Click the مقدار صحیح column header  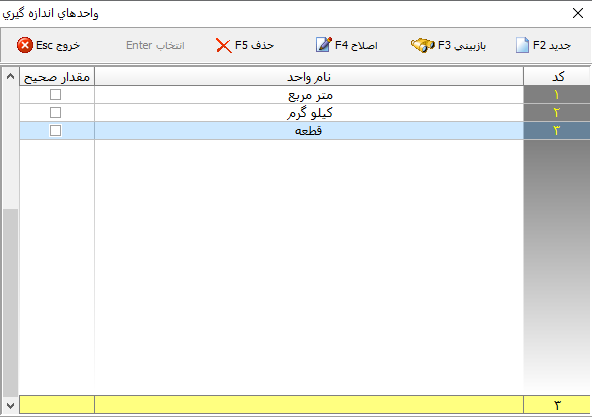coord(57,77)
